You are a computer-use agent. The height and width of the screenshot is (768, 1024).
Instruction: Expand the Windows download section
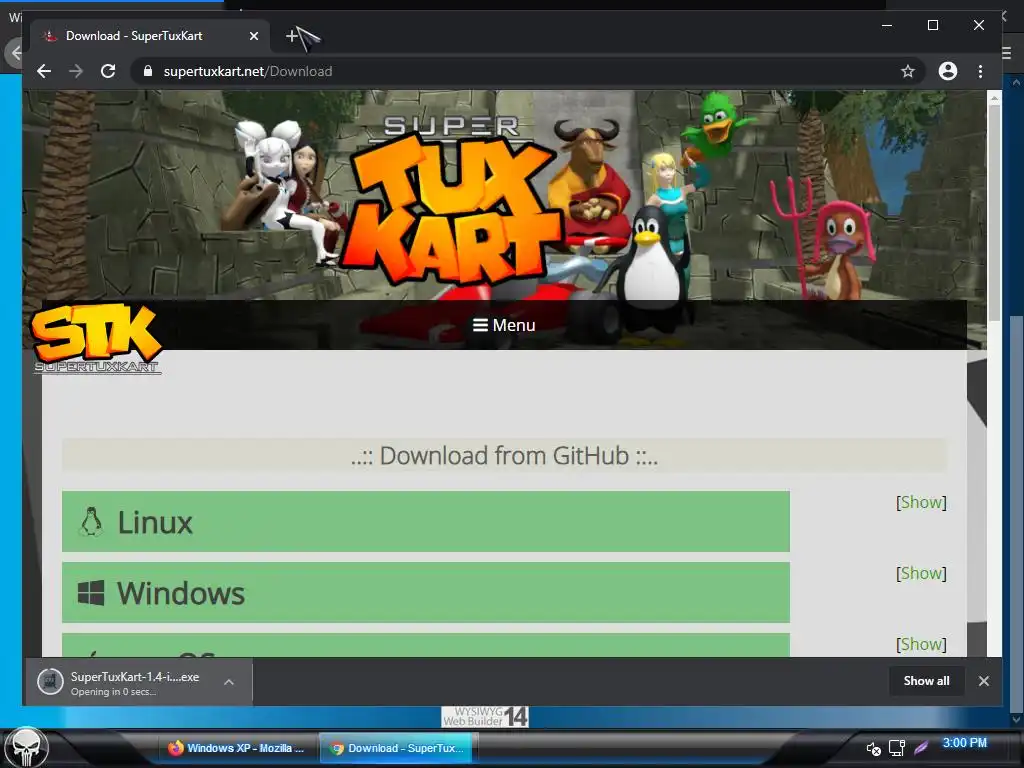point(426,592)
